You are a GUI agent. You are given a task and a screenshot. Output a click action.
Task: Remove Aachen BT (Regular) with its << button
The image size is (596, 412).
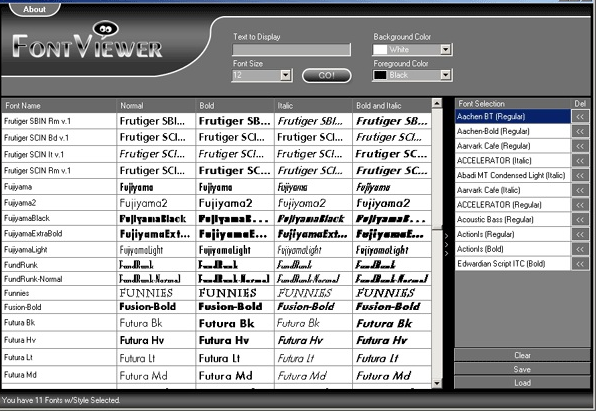click(x=580, y=117)
